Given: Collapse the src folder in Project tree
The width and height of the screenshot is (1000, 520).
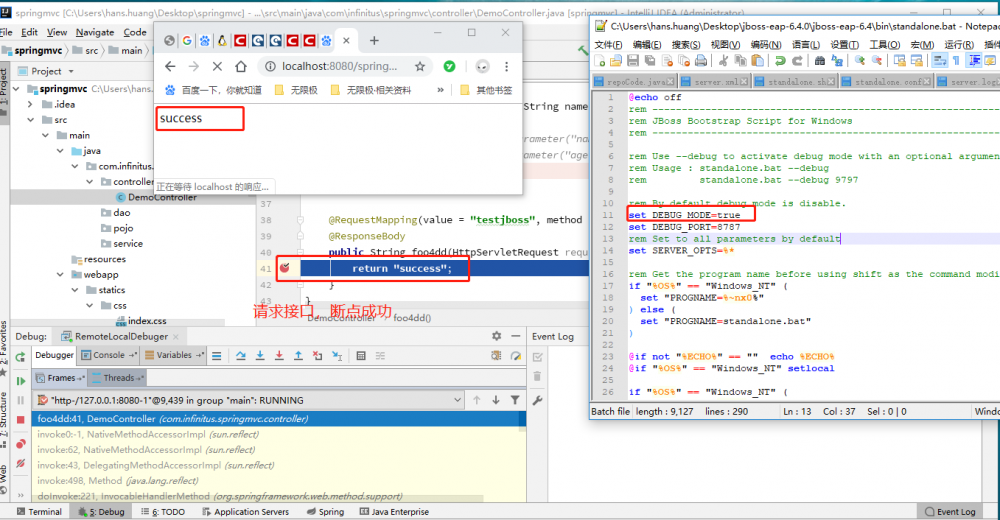Looking at the screenshot, I should pos(31,119).
